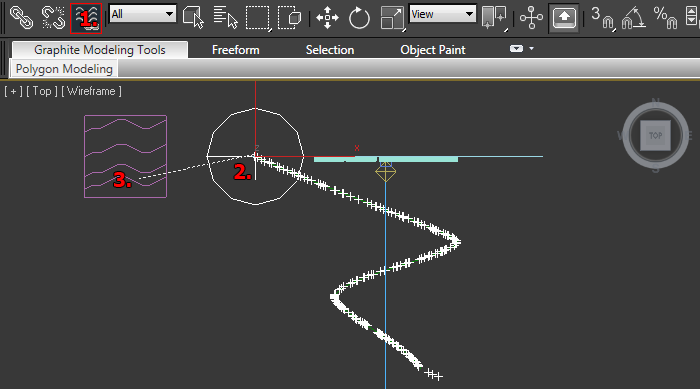Screen dimensions: 700x389
Task: Click the TOP face of ViewCube
Action: click(655, 135)
